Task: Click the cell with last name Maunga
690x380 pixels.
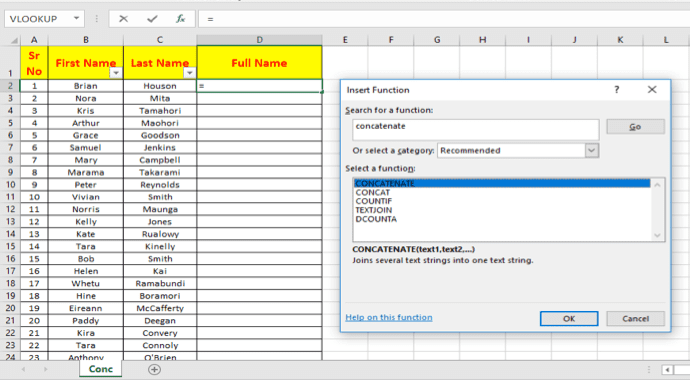Action: point(160,209)
